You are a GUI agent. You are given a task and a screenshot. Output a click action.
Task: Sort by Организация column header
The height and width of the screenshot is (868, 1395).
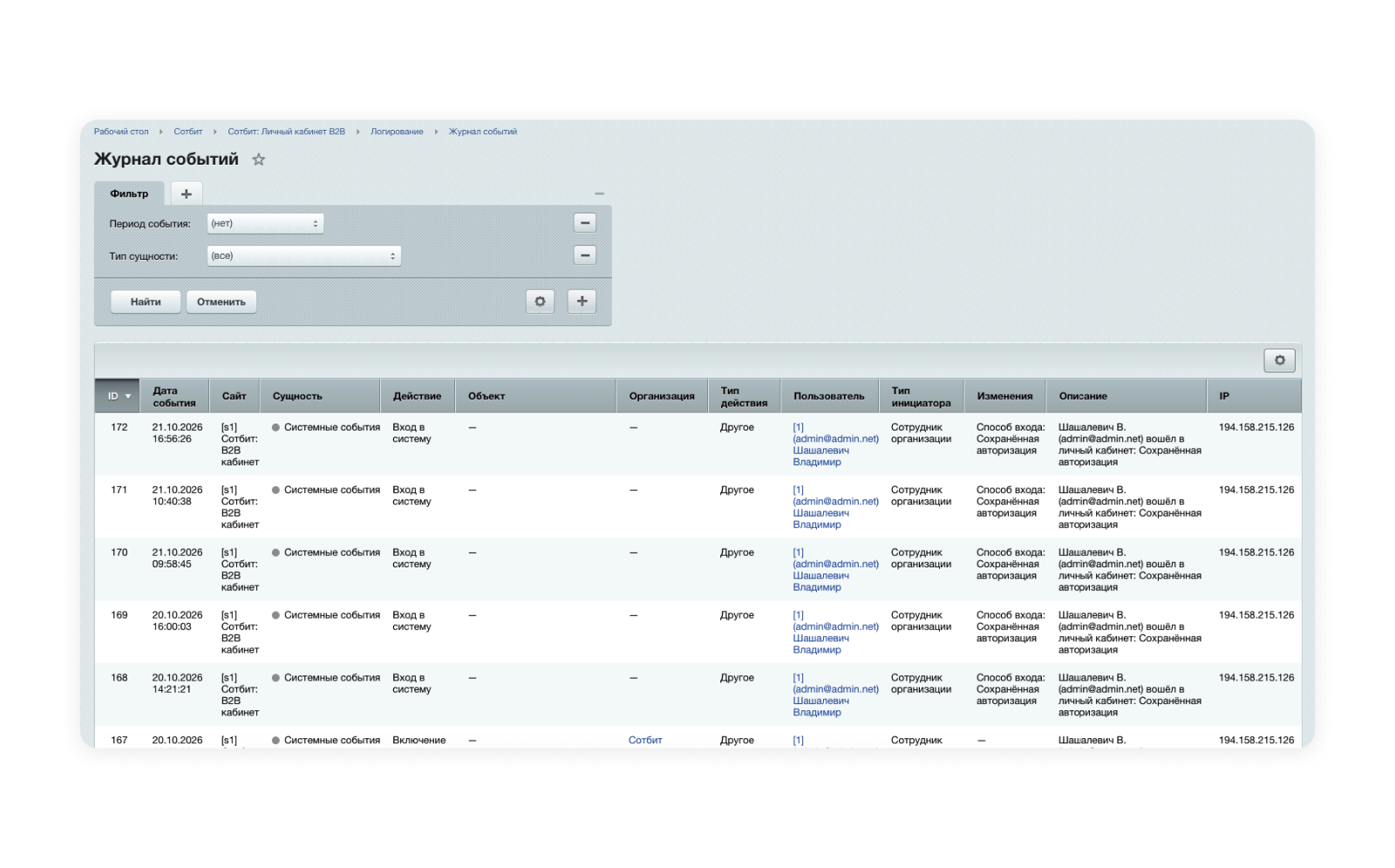pyautogui.click(x=662, y=396)
